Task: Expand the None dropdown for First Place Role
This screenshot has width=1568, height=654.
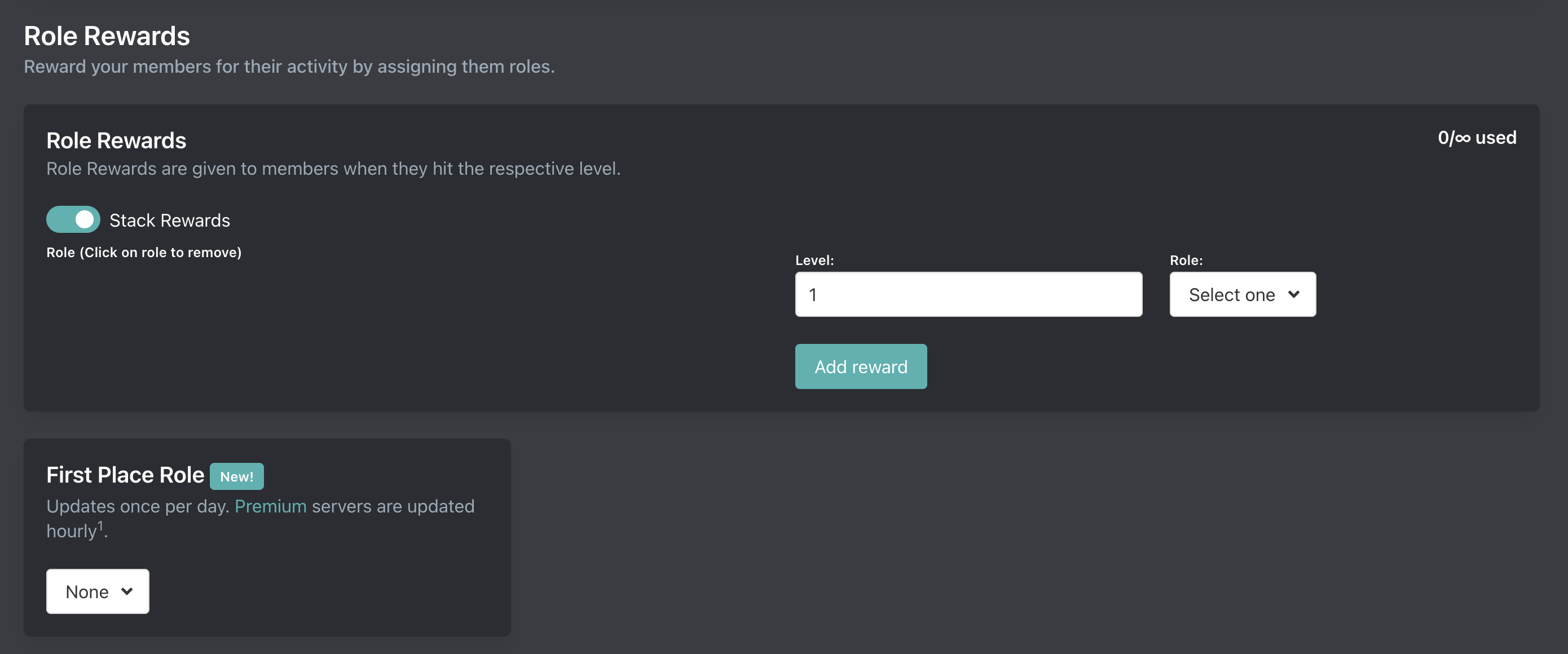Action: click(x=98, y=591)
